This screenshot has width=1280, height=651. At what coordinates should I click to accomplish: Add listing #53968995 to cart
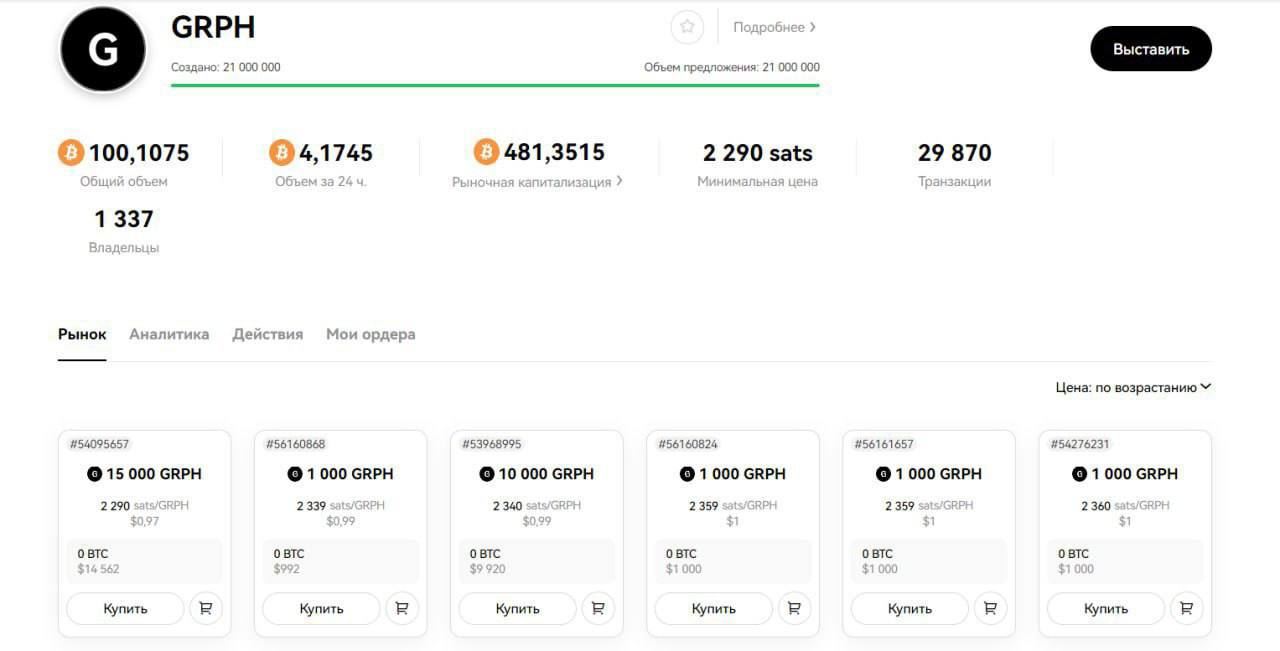click(598, 608)
